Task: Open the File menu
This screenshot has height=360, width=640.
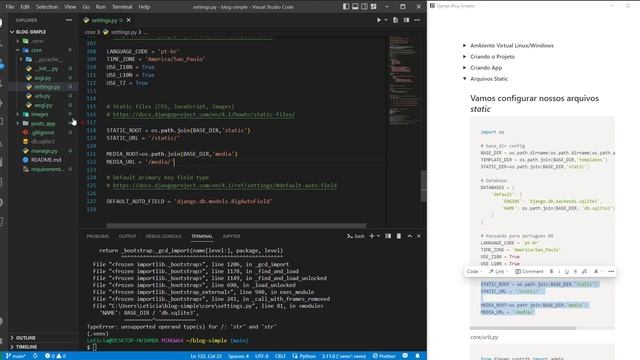Action: point(10,7)
